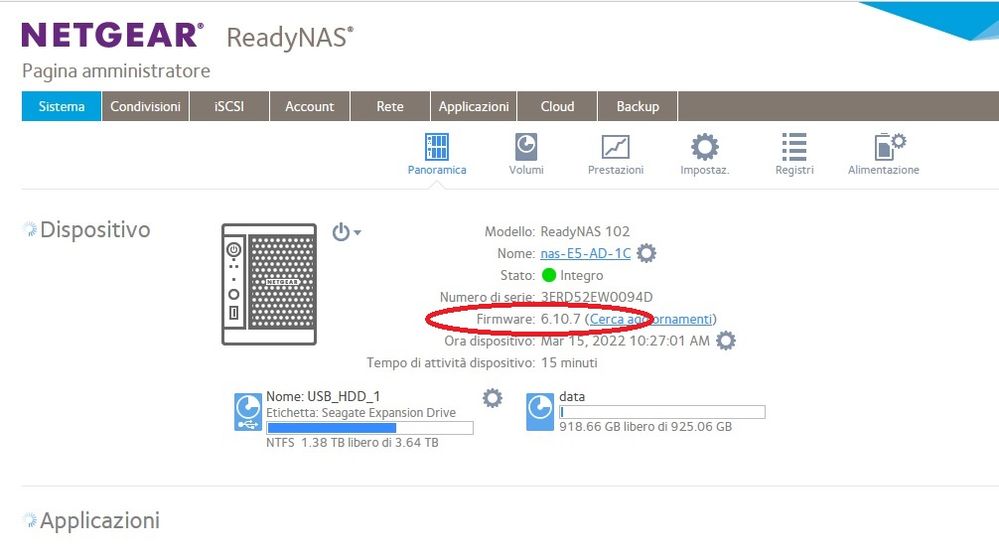Image resolution: width=999 pixels, height=548 pixels.
Task: Click the data volume usage bar
Action: [662, 412]
